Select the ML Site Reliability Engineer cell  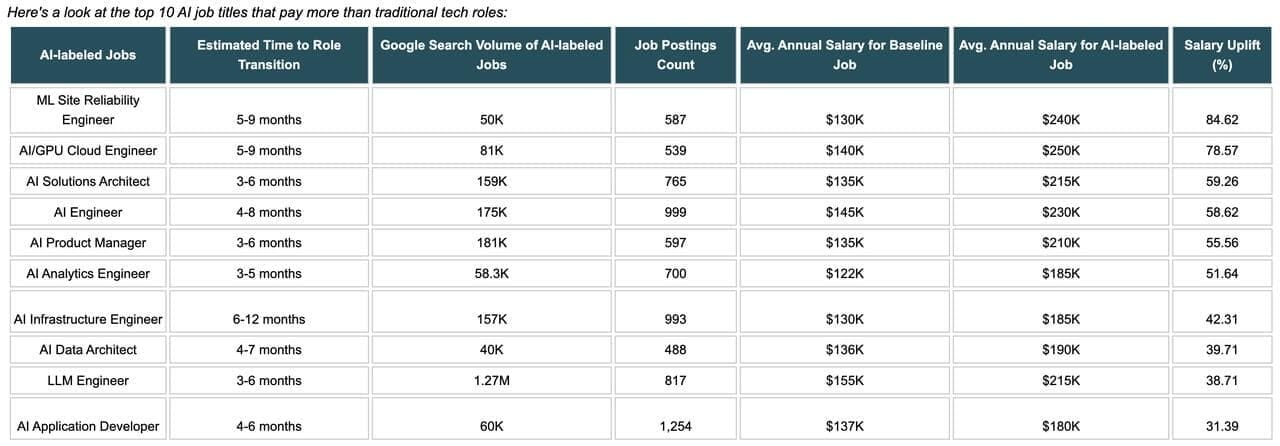[x=88, y=110]
